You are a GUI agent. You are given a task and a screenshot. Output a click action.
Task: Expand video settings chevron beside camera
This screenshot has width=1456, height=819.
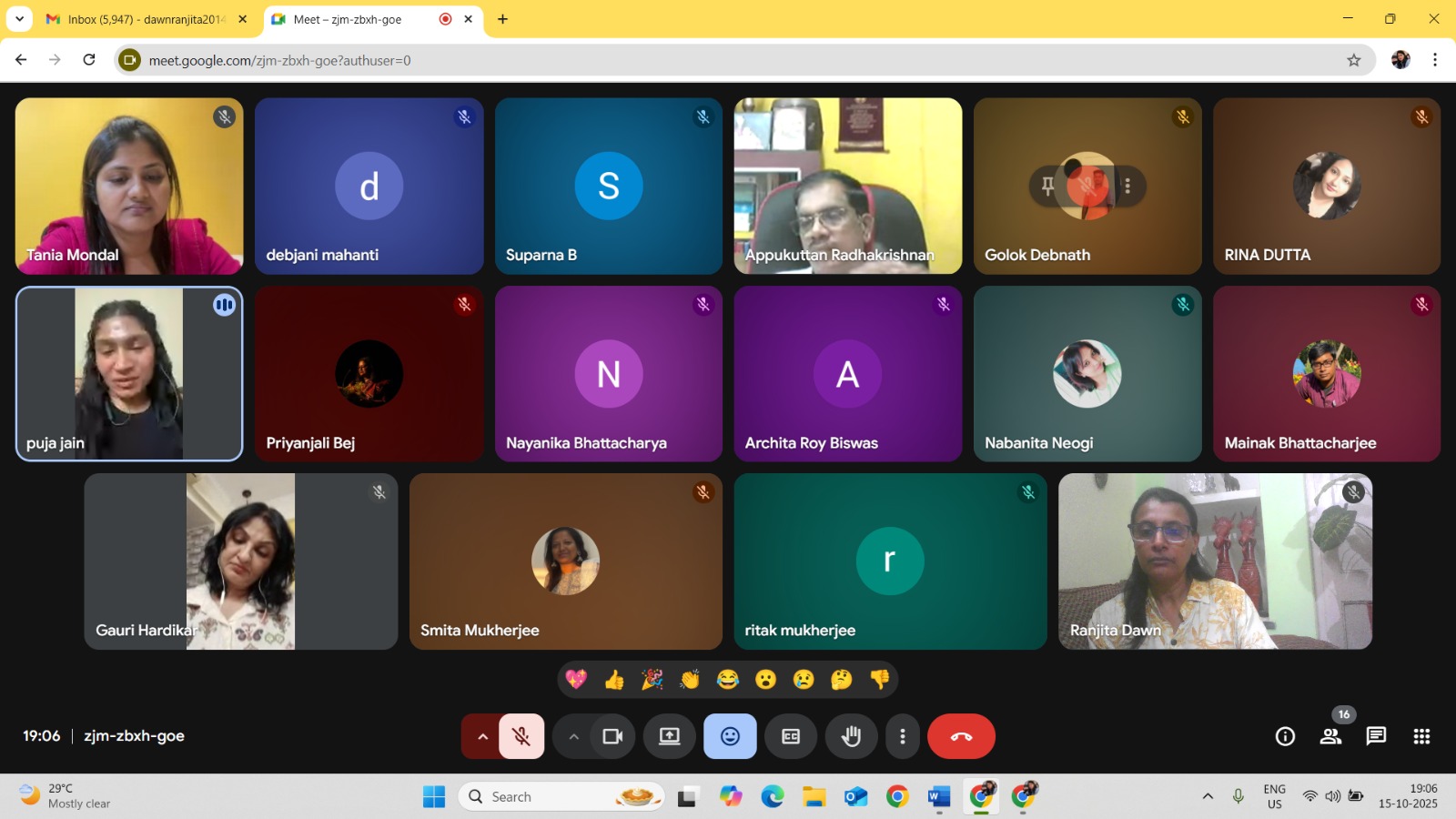click(x=573, y=736)
